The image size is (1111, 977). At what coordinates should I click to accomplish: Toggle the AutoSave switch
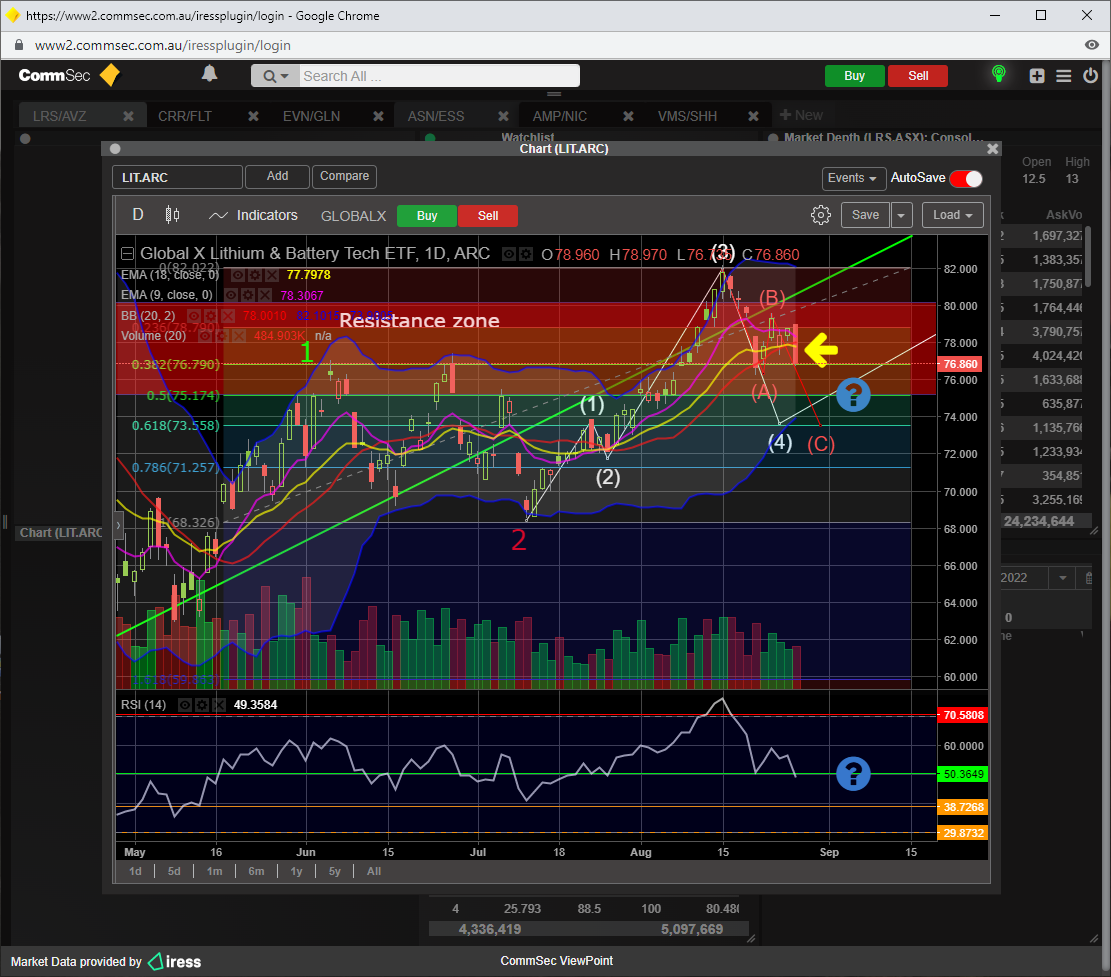[x=966, y=179]
